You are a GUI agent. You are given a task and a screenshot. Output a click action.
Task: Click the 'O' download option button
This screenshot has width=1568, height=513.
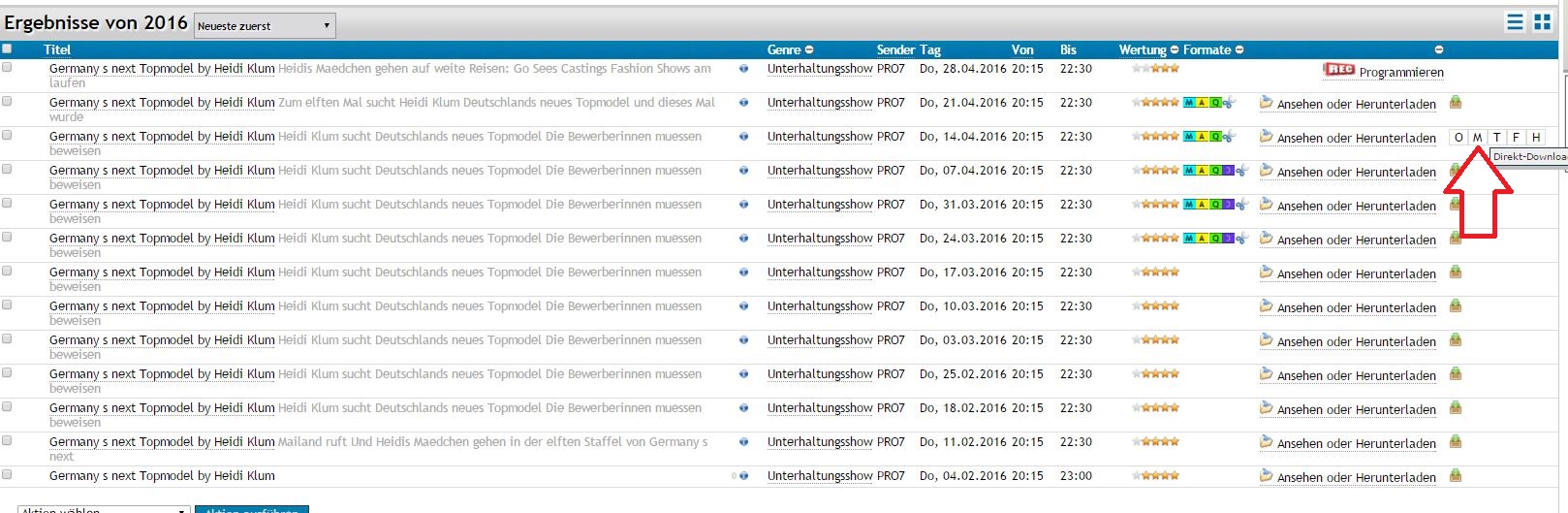[x=1458, y=138]
